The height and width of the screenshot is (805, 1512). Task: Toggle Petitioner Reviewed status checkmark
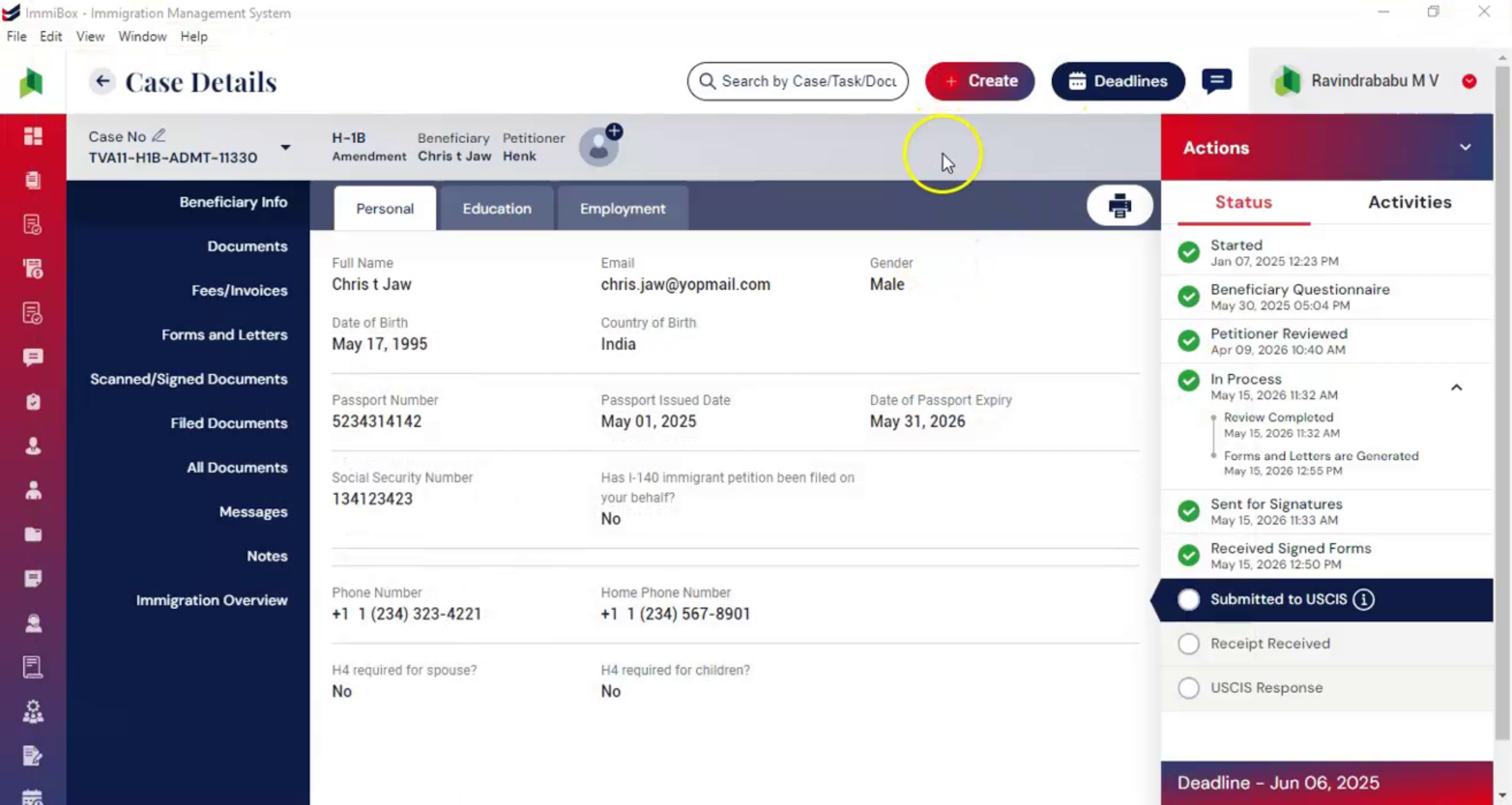coord(1189,341)
